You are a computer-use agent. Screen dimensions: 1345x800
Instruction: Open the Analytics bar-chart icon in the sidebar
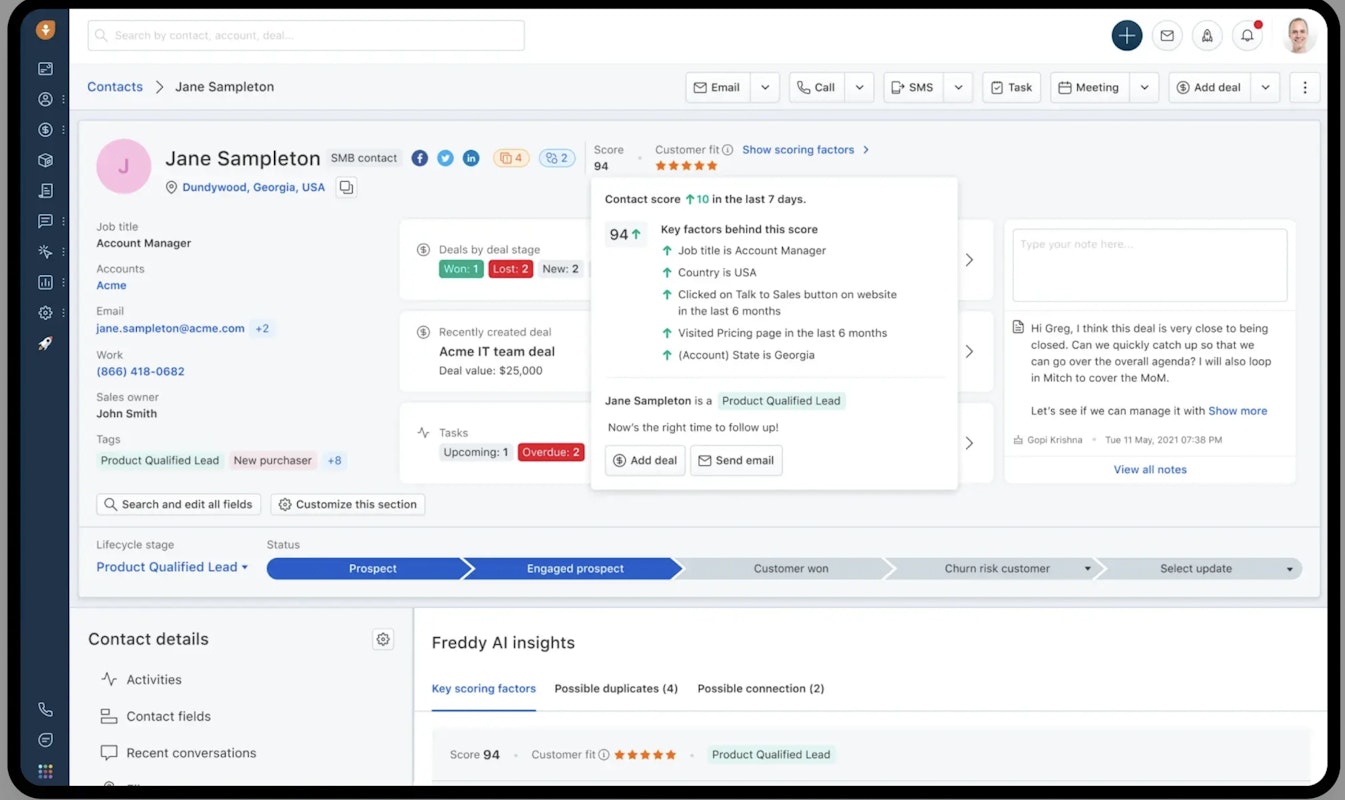(x=44, y=282)
